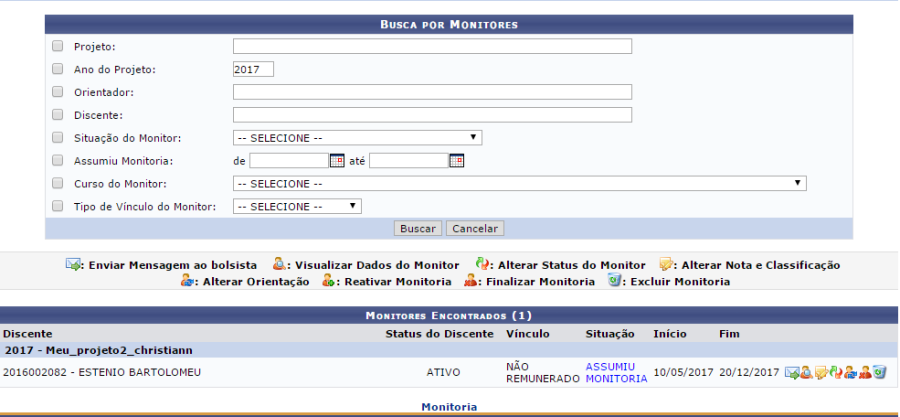Viewport: 900px width, 417px height.
Task: Delete monitoria using row's trash icon
Action: pos(879,372)
